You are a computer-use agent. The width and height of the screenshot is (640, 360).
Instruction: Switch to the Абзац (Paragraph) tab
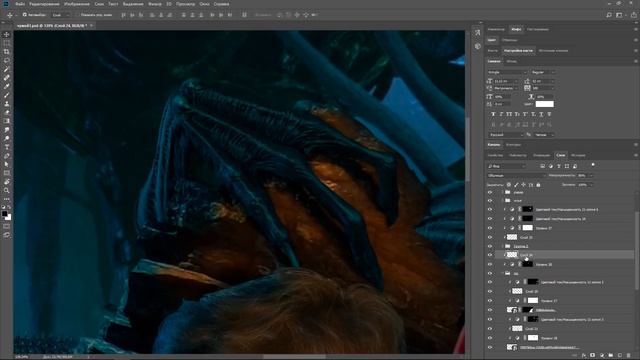512,61
